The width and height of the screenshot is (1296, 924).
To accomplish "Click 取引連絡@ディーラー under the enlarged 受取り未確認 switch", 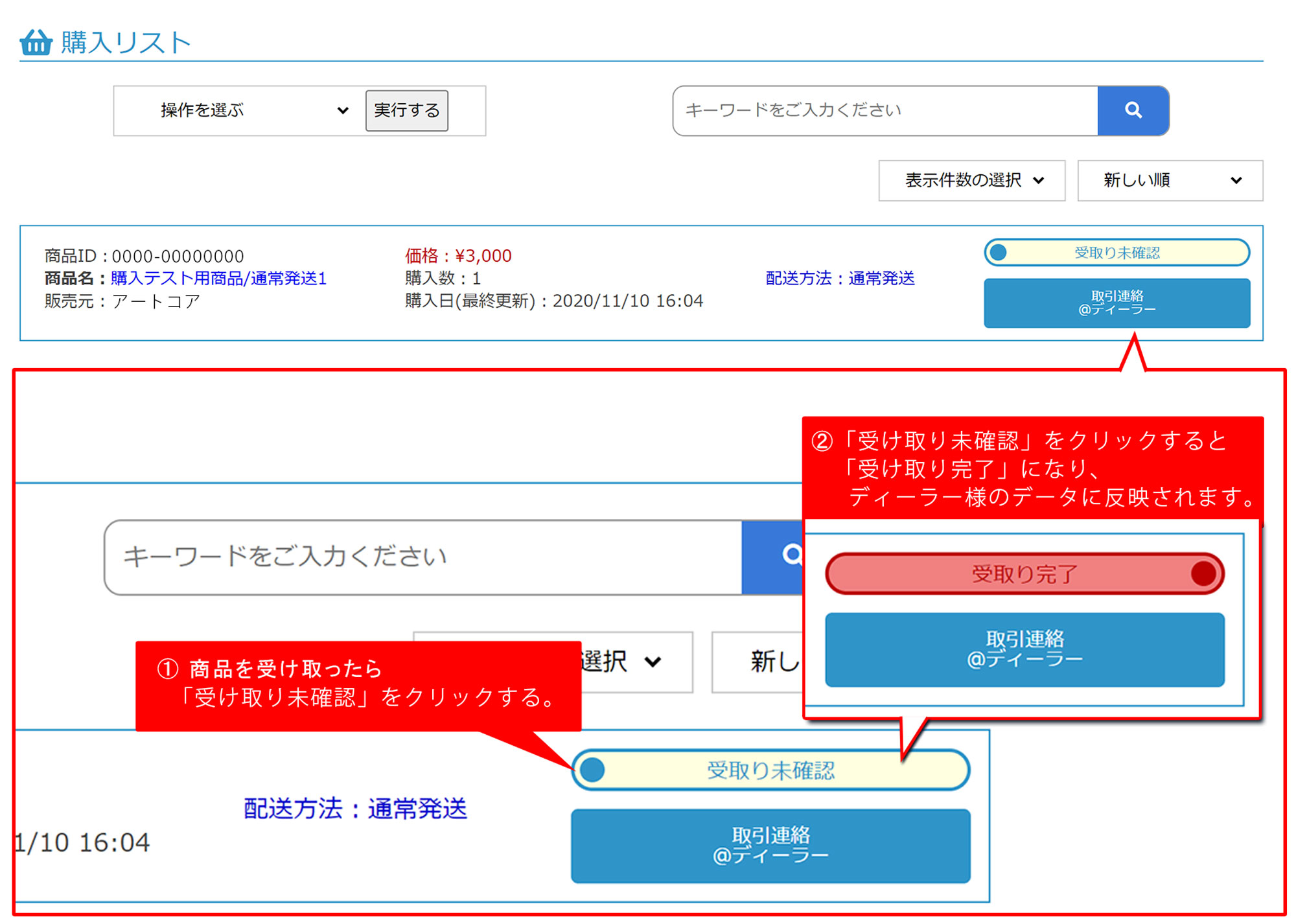I will [770, 845].
